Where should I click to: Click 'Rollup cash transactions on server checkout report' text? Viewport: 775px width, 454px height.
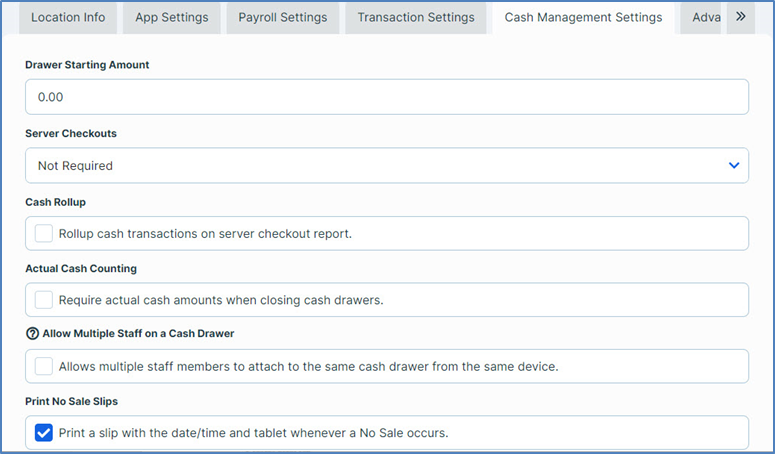pyautogui.click(x=205, y=234)
